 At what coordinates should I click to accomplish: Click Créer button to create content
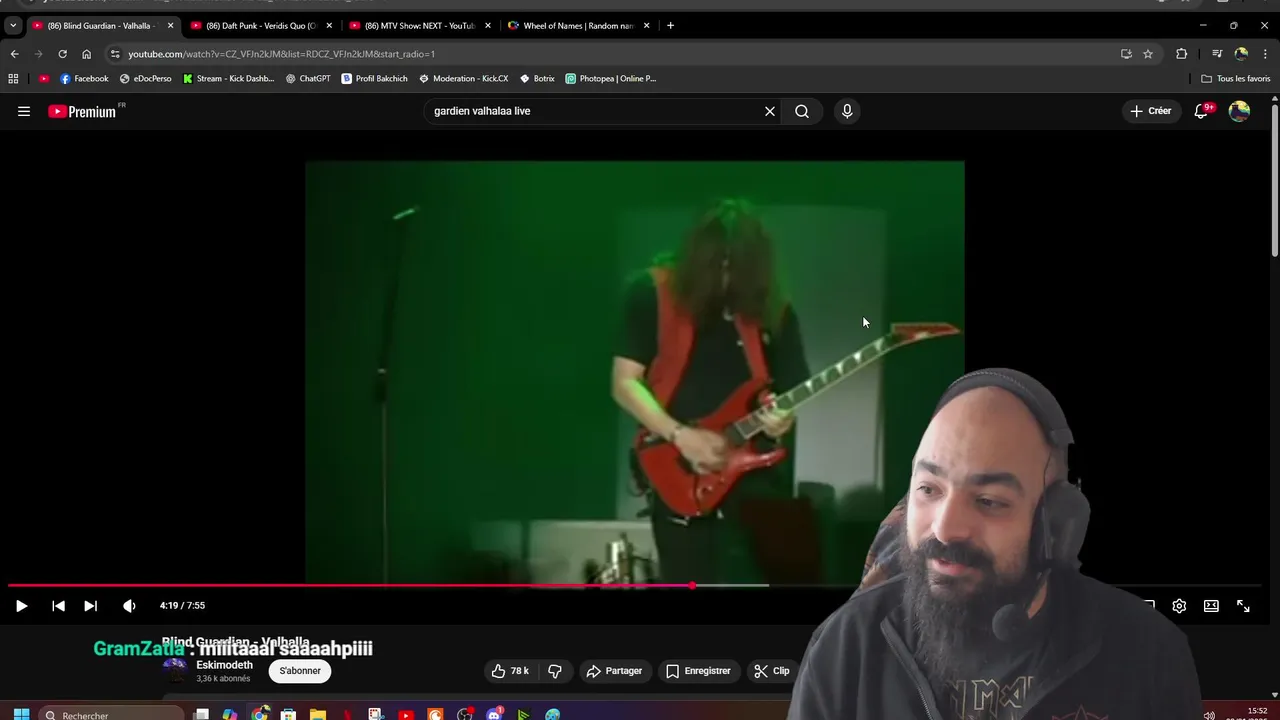click(x=1150, y=111)
